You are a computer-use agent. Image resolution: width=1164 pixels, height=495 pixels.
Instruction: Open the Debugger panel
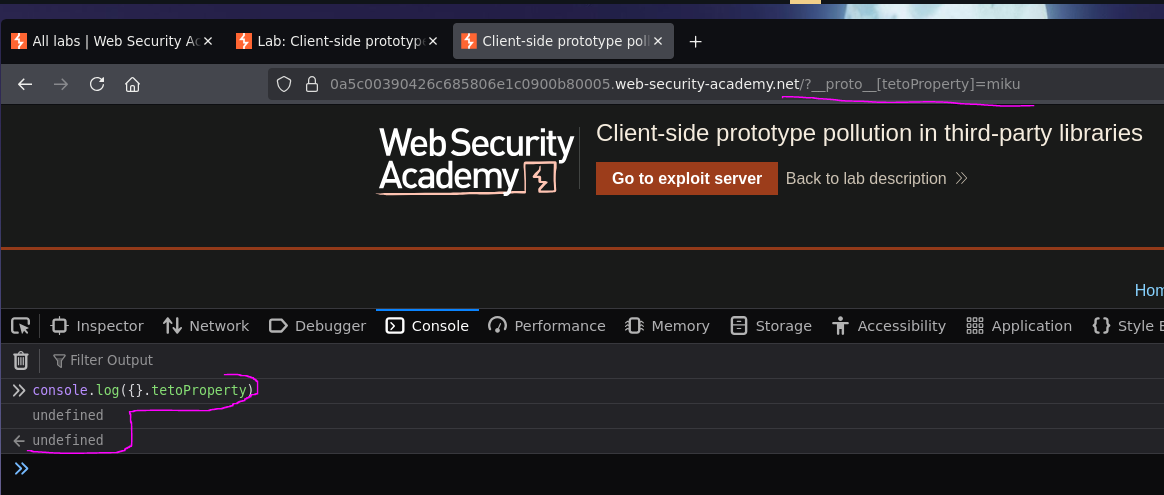tap(318, 326)
